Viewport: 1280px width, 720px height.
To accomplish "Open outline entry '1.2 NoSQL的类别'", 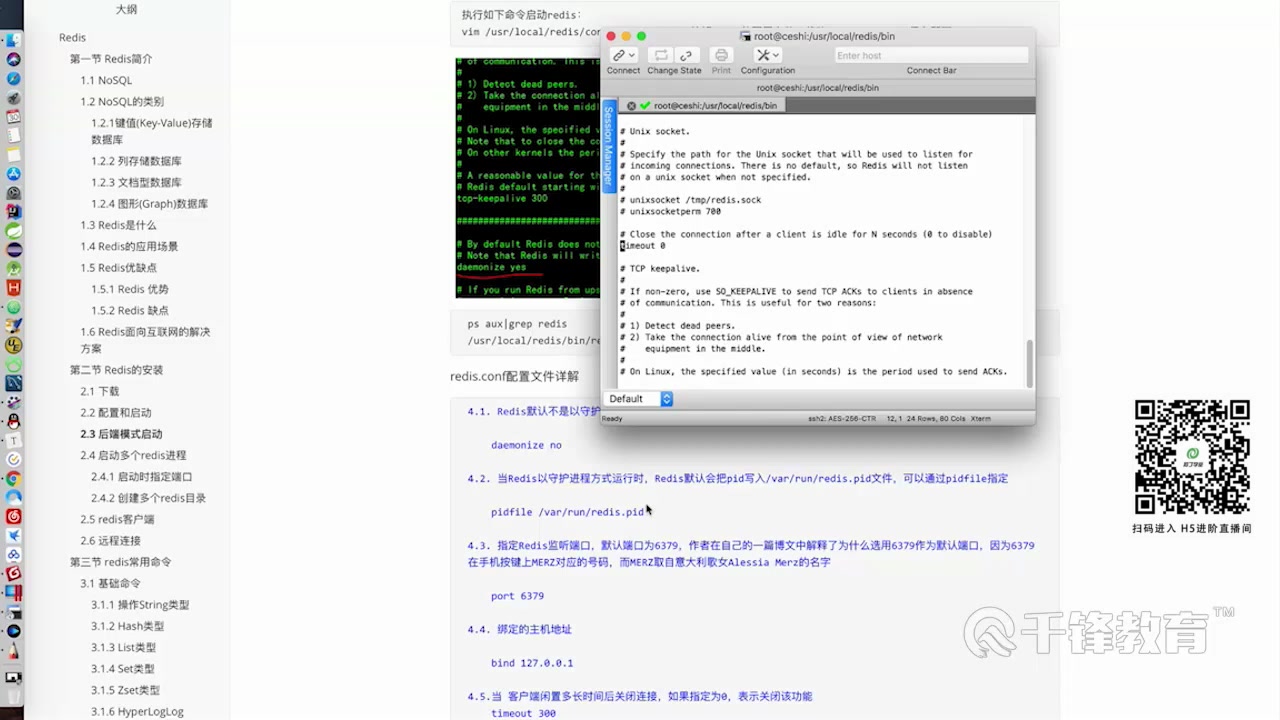I will point(122,102).
